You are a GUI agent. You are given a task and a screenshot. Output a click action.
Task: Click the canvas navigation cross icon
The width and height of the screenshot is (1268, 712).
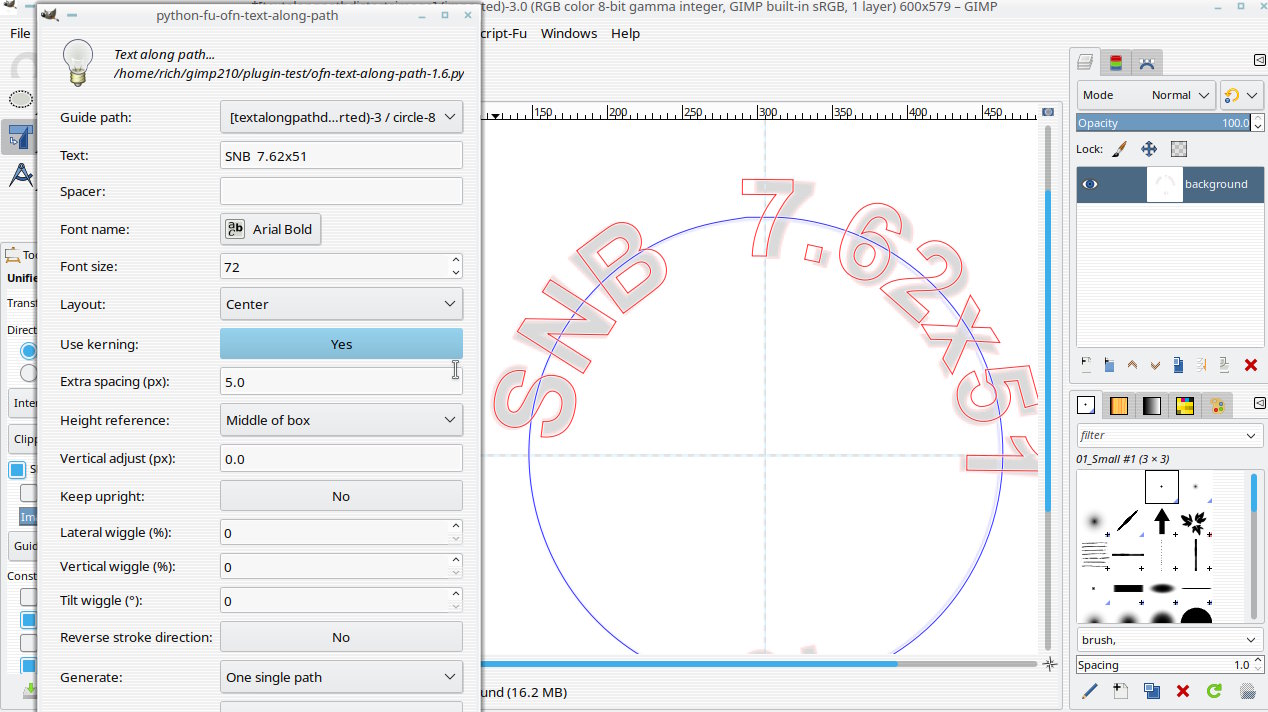point(1049,663)
